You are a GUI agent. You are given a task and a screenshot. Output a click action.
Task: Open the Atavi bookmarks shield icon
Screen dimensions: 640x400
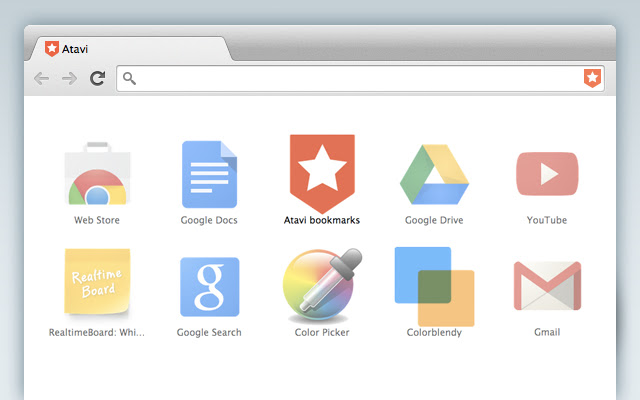322,173
